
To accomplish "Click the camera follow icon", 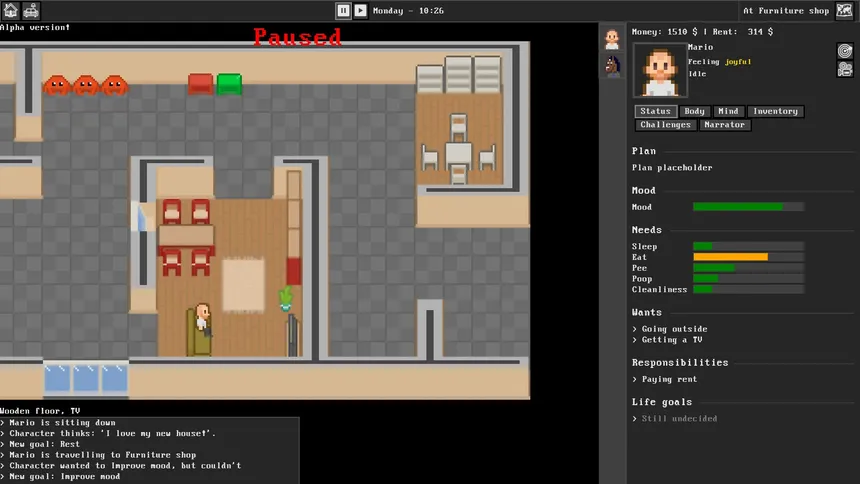I will tap(845, 69).
